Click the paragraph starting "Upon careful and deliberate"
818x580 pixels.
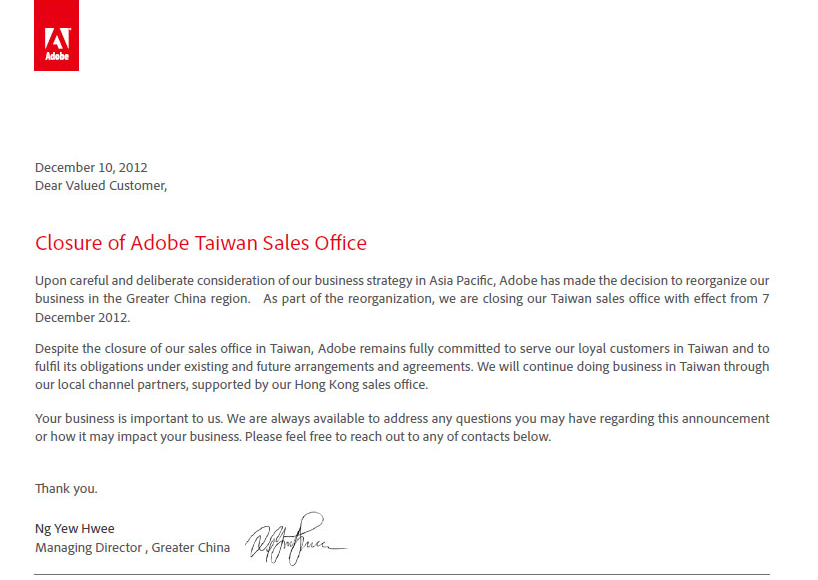pos(401,299)
